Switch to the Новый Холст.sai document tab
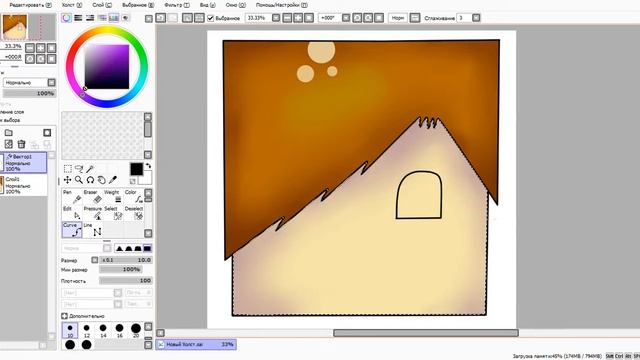The width and height of the screenshot is (640, 360). [196, 344]
